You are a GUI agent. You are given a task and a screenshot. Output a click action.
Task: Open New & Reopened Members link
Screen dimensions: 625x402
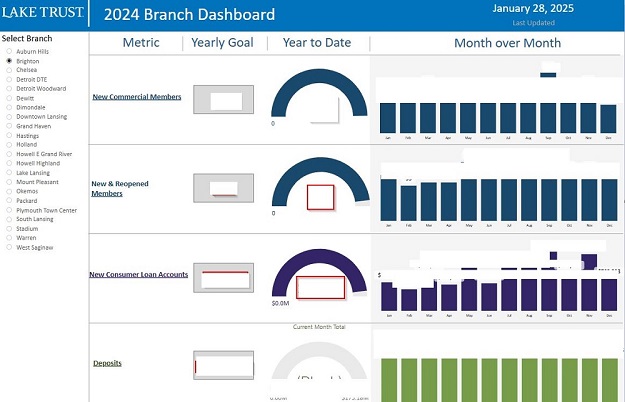[107, 189]
